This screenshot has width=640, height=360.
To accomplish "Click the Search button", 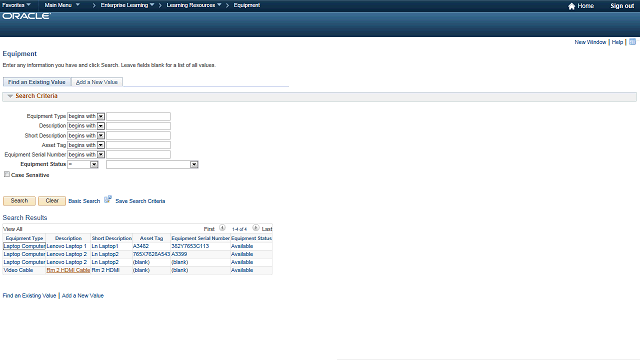I will pyautogui.click(x=19, y=201).
